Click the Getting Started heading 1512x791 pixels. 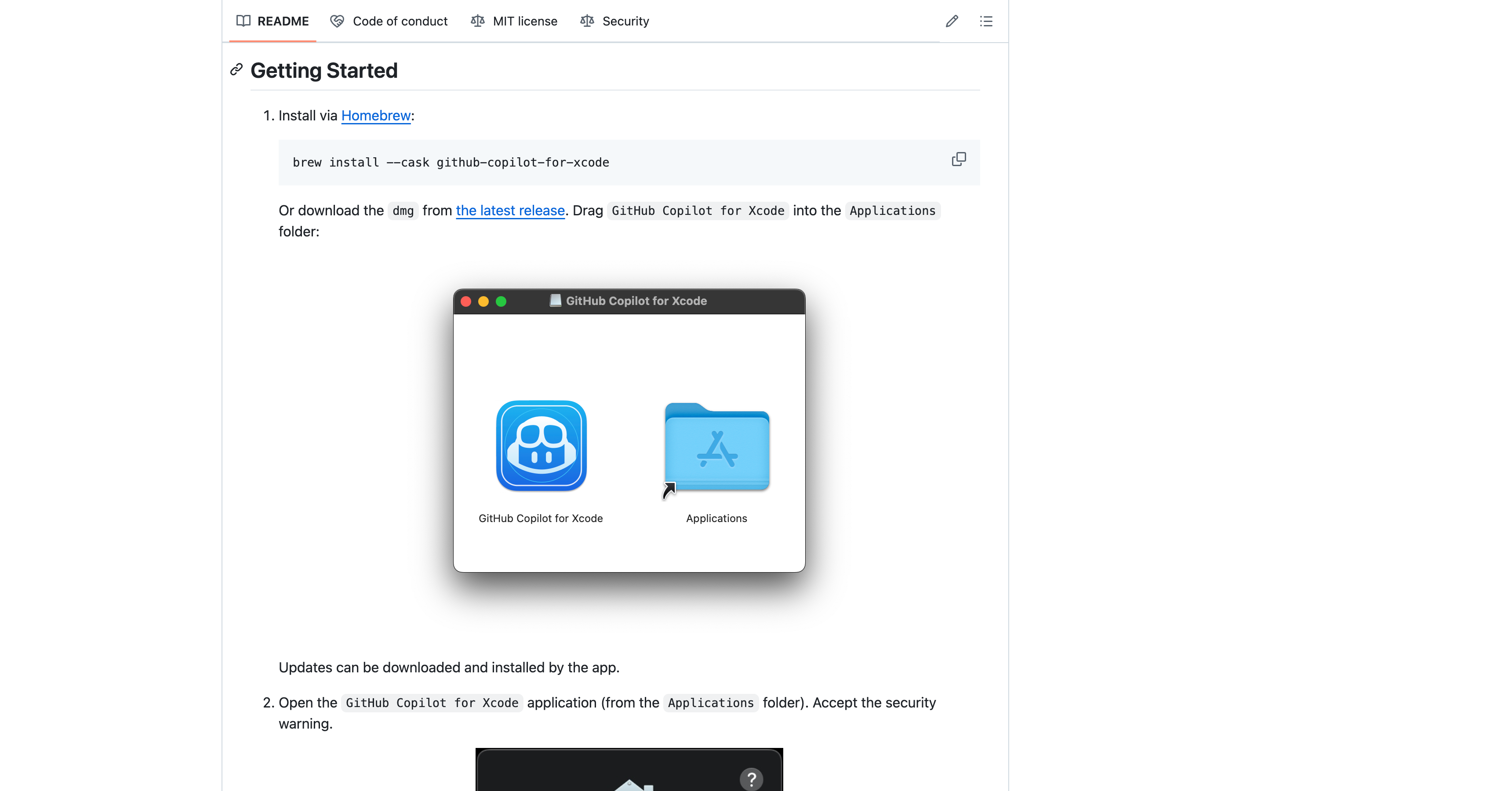324,70
